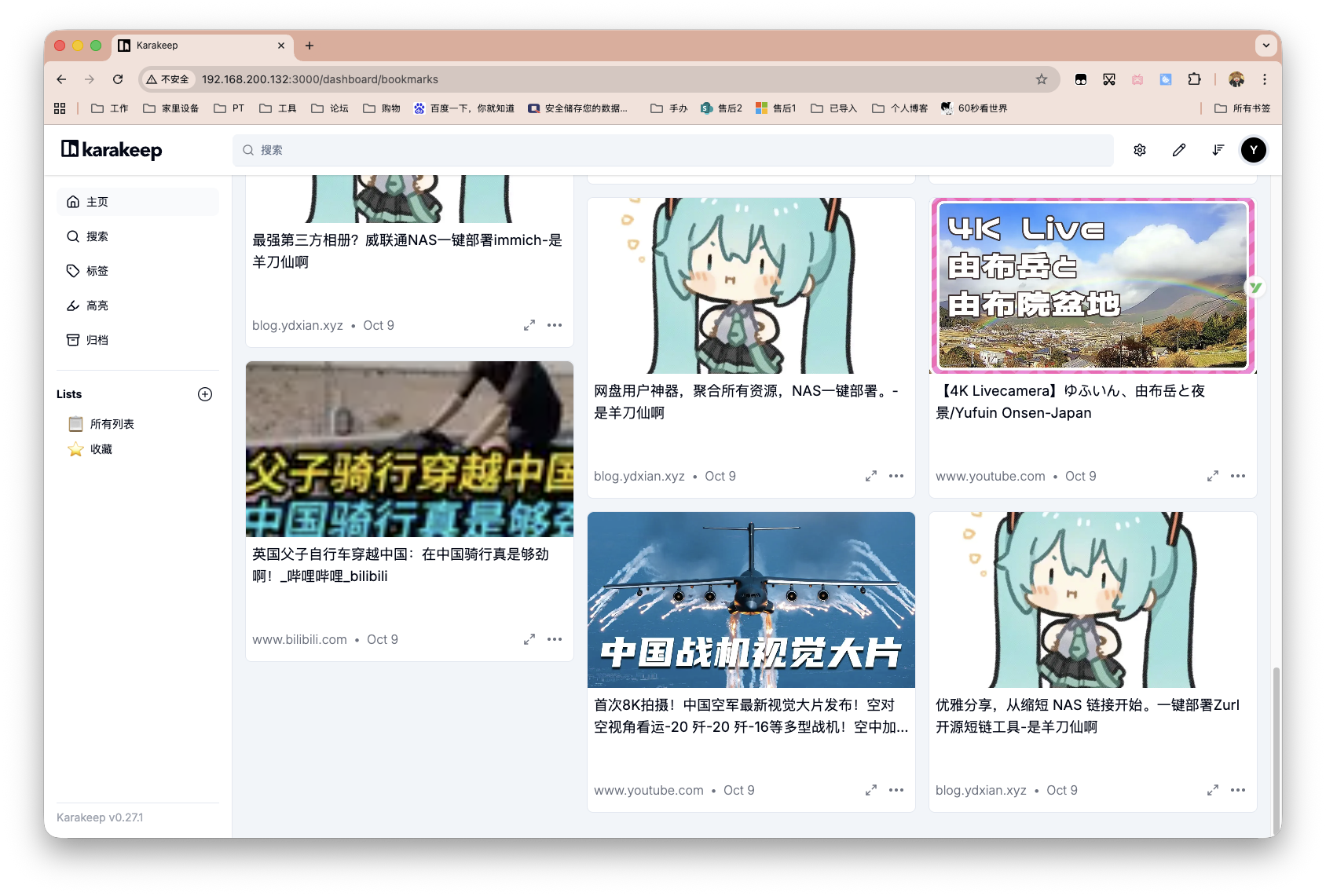Click the plus button to add a new list
The height and width of the screenshot is (896, 1326).
[205, 394]
